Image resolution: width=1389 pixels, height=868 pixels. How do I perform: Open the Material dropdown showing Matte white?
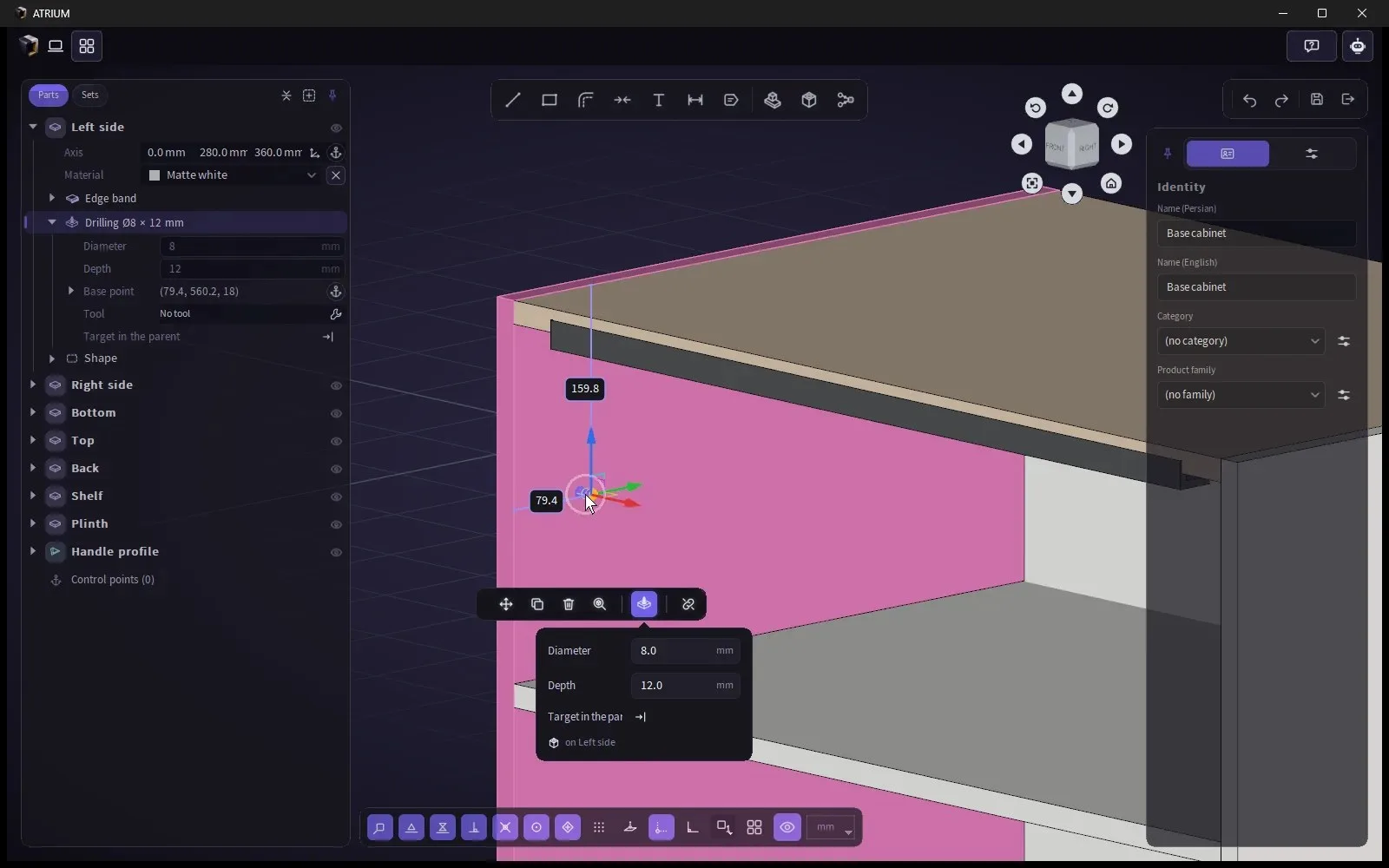click(232, 175)
